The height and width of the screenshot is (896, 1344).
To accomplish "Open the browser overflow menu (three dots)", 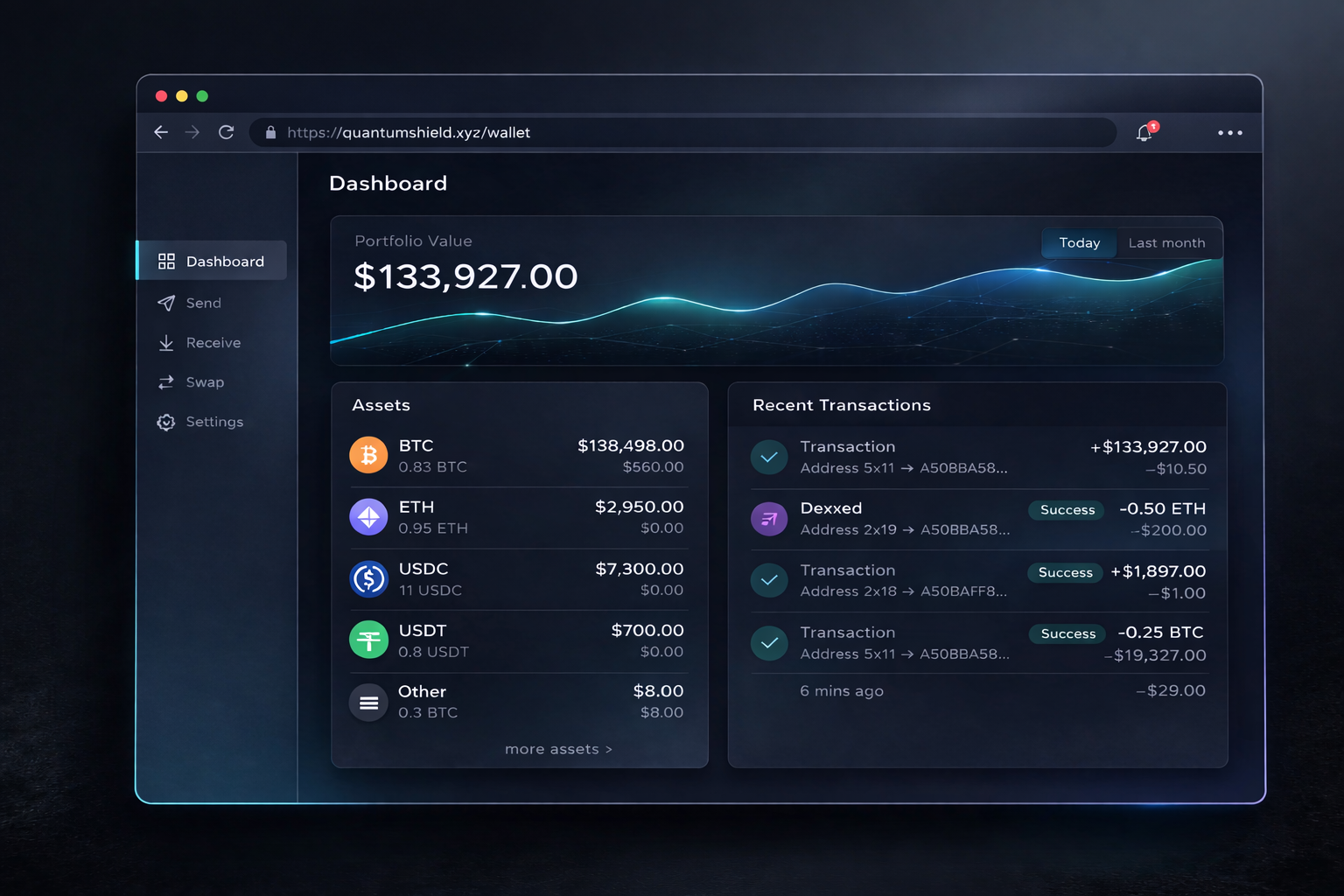I will coord(1230,133).
